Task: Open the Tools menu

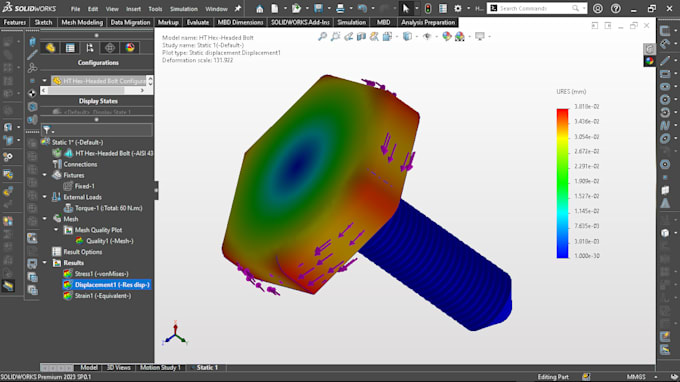Action: 155,9
